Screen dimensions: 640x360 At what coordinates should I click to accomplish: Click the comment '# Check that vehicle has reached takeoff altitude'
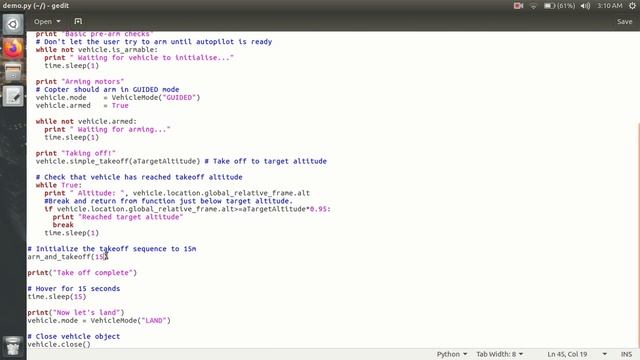point(139,177)
